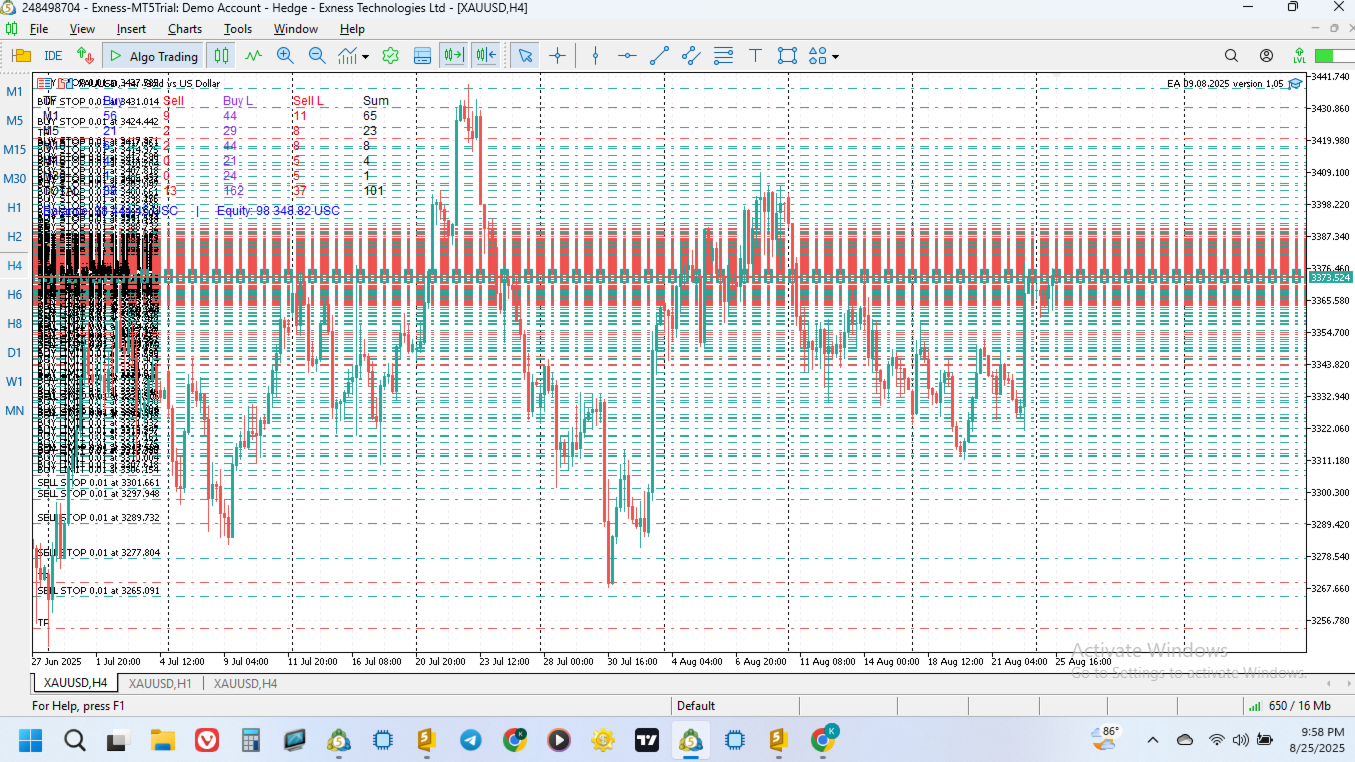
Task: Open the View menu
Action: (x=83, y=29)
